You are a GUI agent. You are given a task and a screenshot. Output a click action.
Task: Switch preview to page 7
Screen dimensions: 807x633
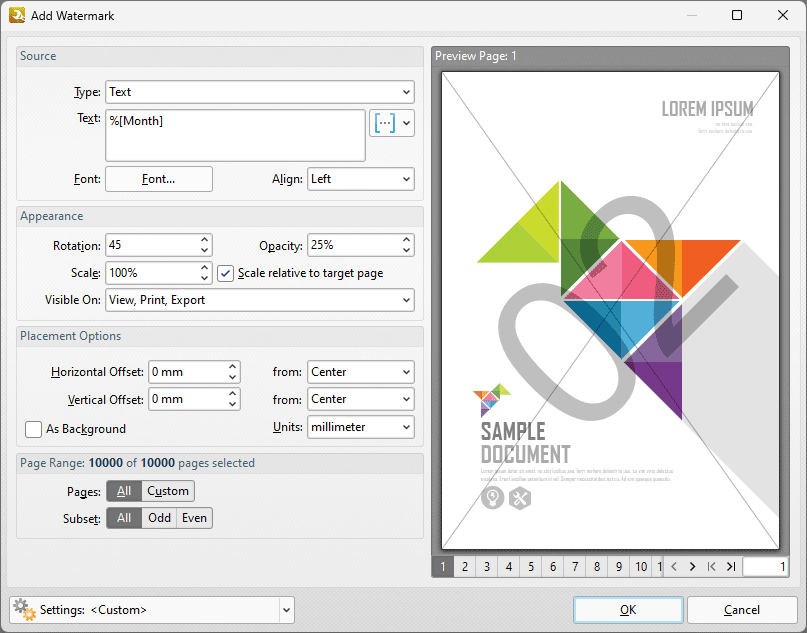click(x=575, y=567)
